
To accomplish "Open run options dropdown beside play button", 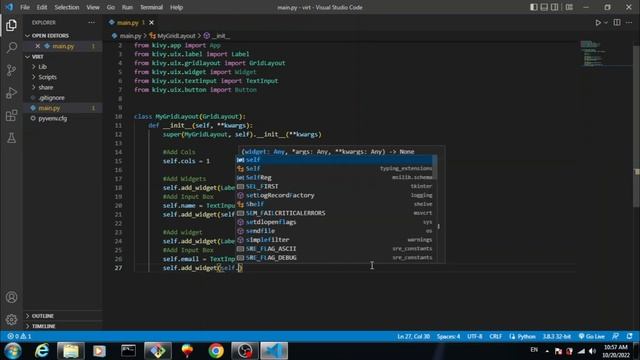I will pyautogui.click(x=606, y=22).
